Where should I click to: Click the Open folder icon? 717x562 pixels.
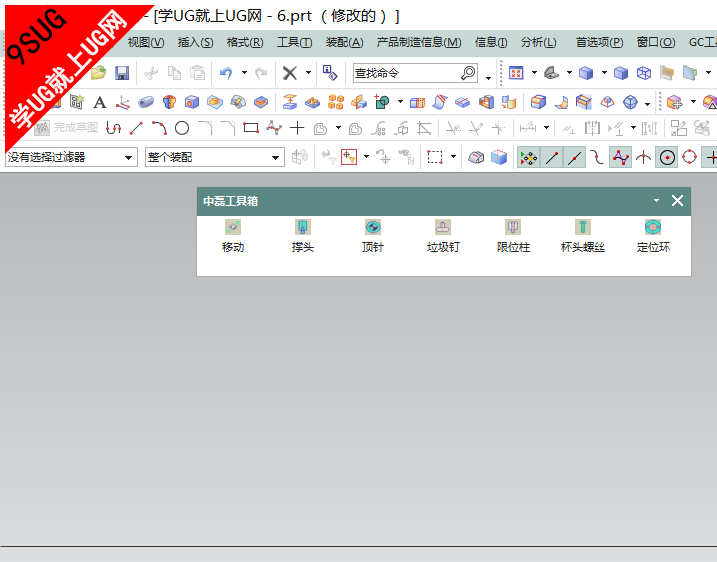point(99,73)
